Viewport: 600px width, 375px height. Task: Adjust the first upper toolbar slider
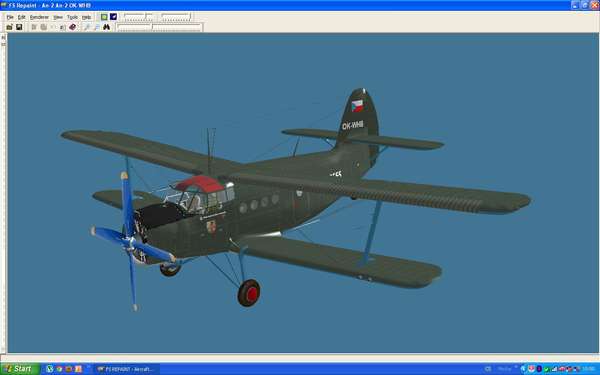139,17
